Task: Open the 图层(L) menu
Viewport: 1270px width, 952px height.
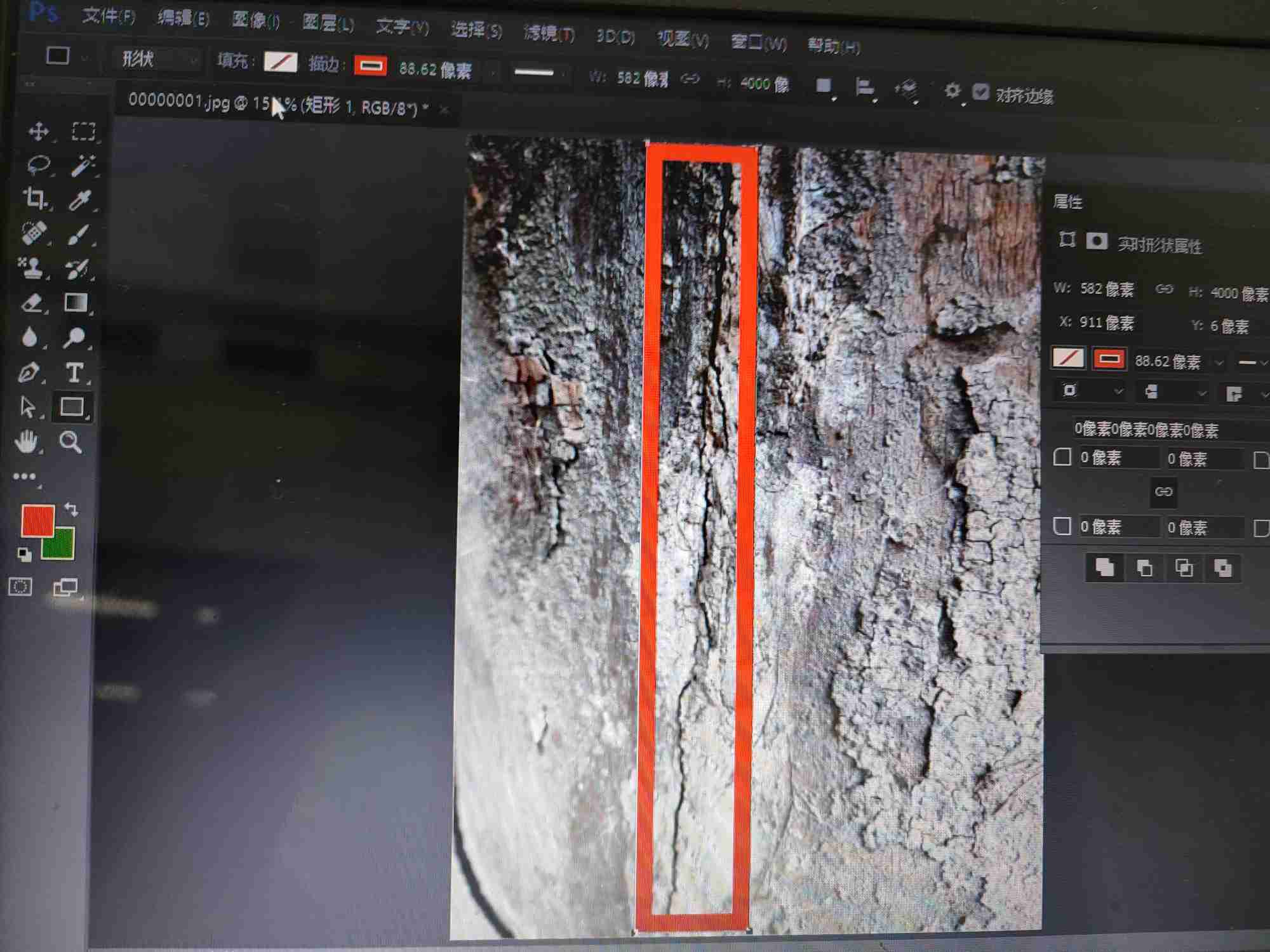Action: (x=328, y=24)
